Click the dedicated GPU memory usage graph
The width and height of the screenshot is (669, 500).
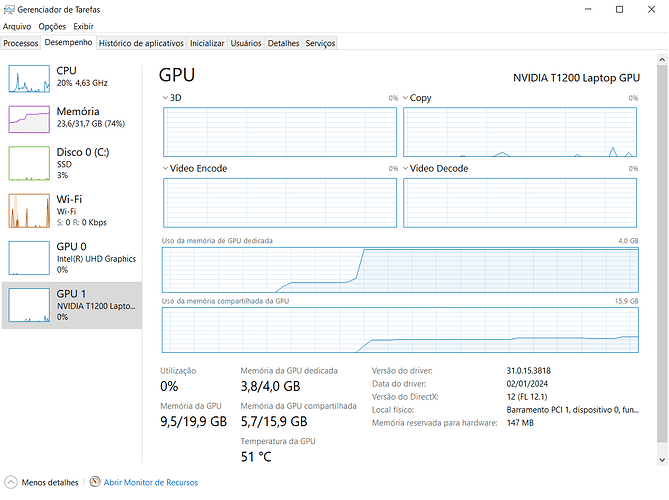(x=400, y=270)
